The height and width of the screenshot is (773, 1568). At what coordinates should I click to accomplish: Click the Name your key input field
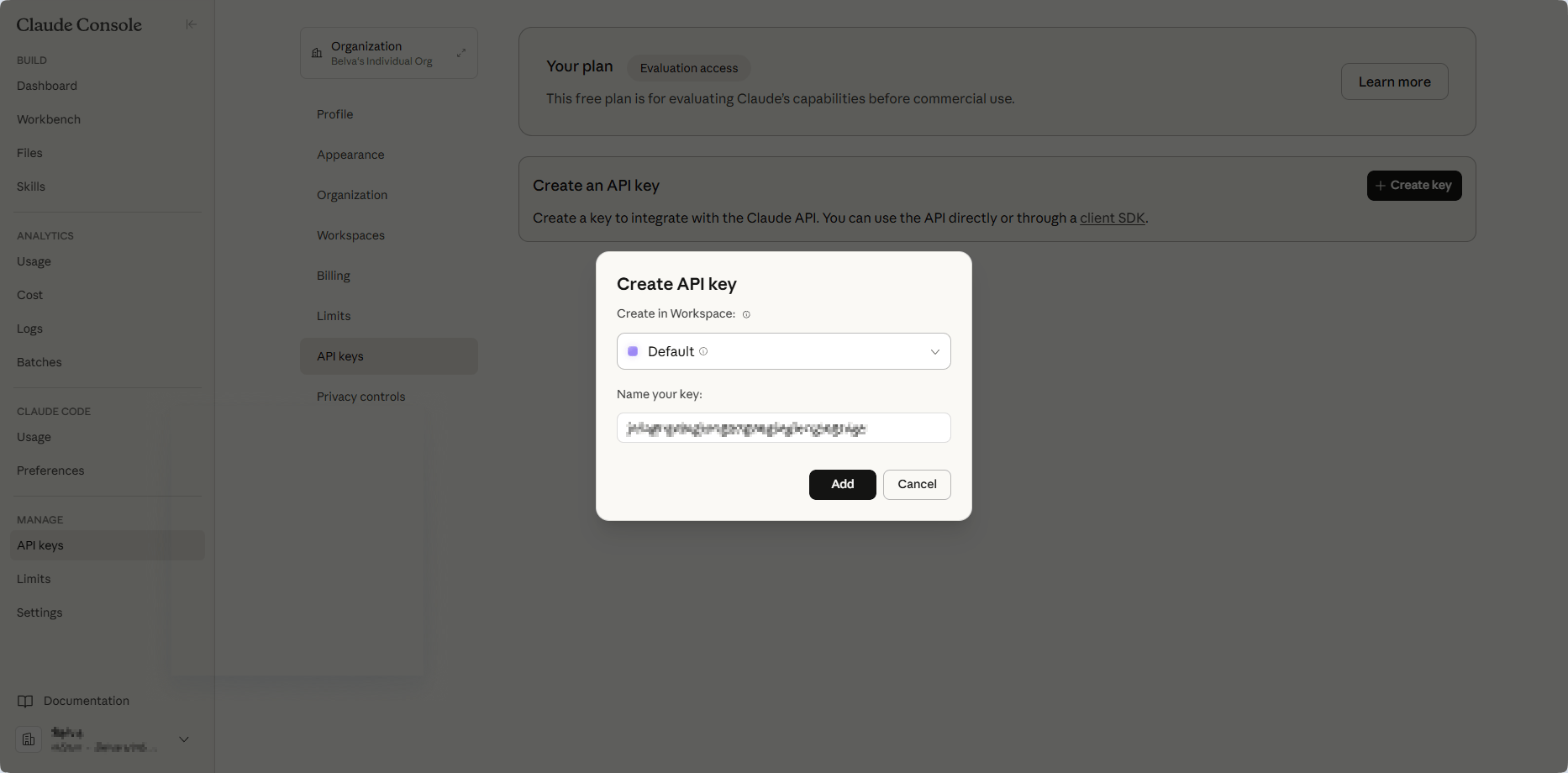pos(783,428)
